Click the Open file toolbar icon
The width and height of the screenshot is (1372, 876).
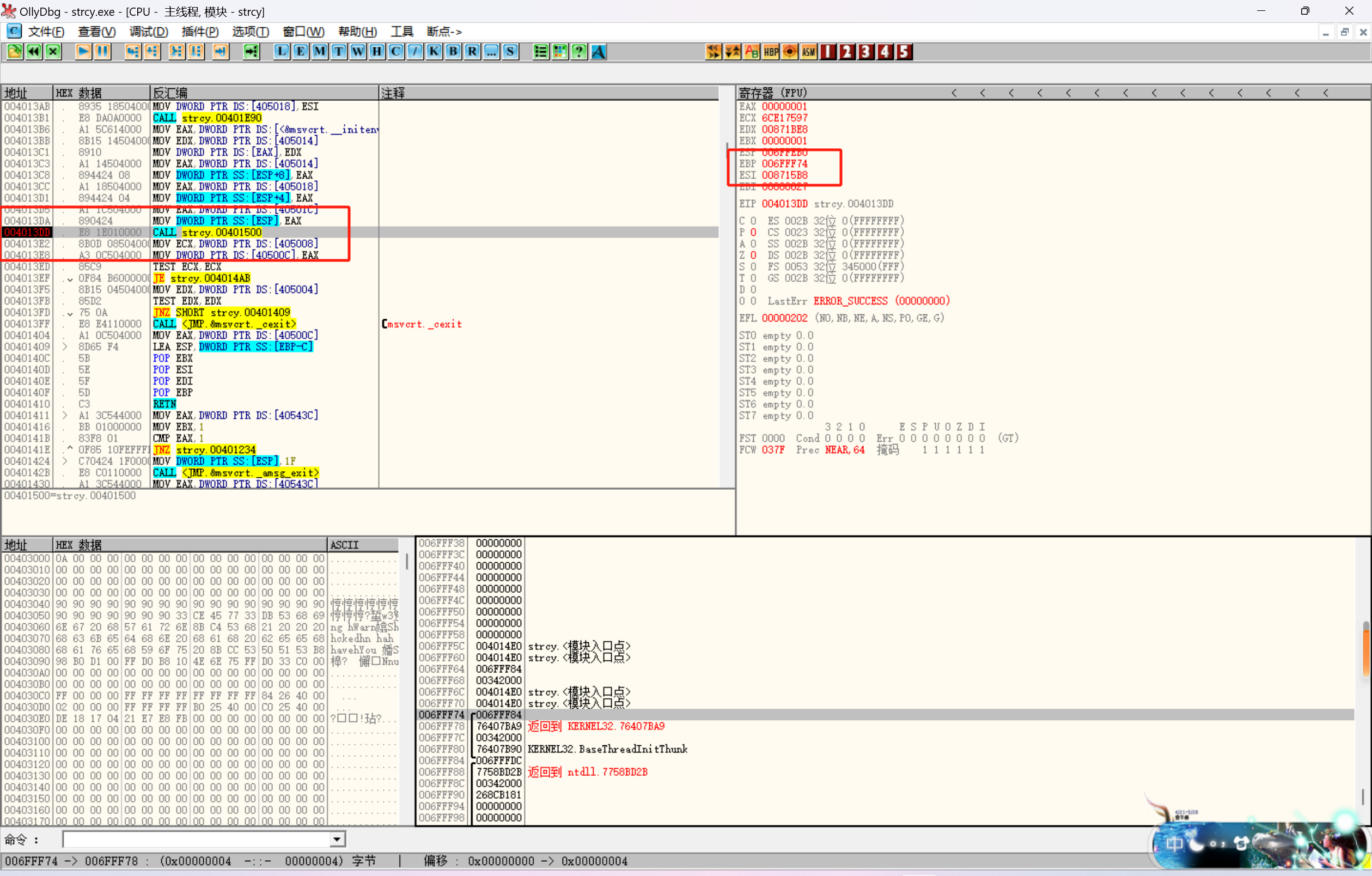[x=15, y=52]
